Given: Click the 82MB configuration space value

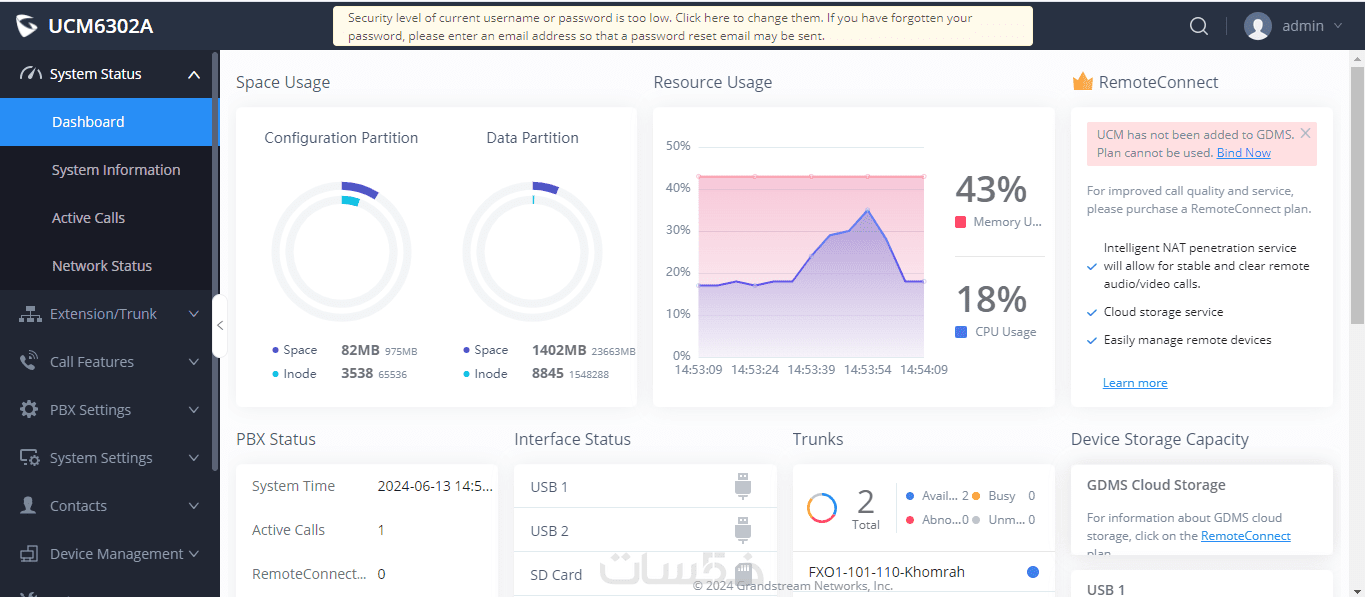Looking at the screenshot, I should coord(360,350).
